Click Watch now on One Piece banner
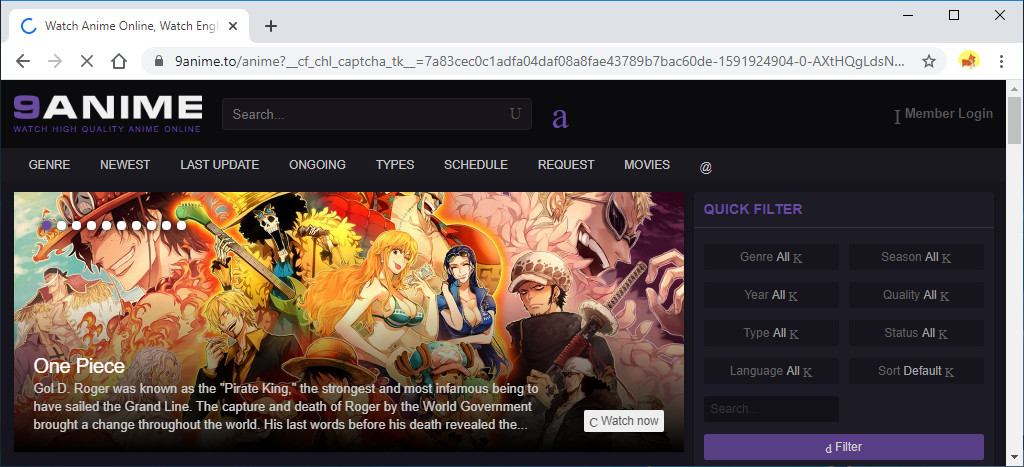1024x467 pixels. point(624,421)
